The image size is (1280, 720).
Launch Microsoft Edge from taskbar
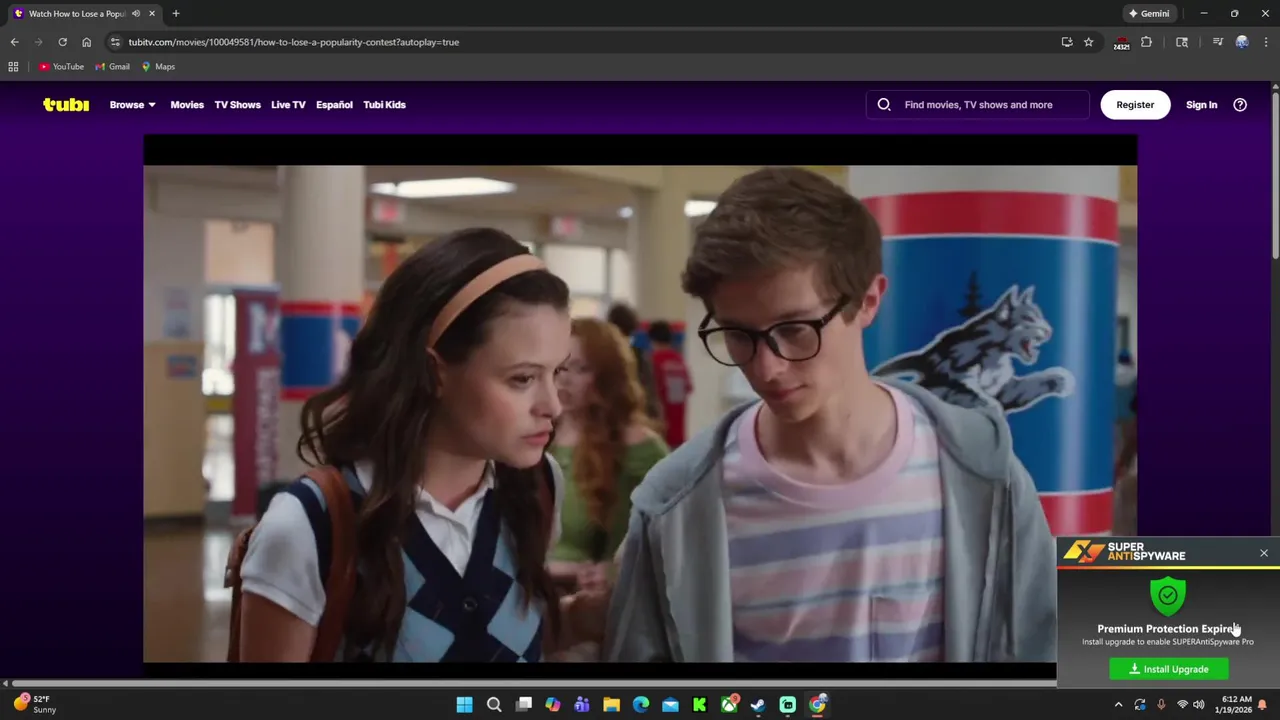tap(641, 705)
